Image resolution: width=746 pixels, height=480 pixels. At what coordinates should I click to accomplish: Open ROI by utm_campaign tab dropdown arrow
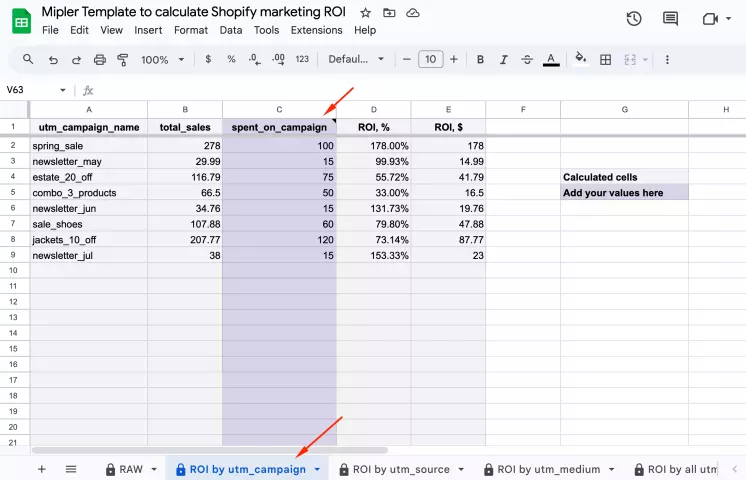pyautogui.click(x=317, y=469)
